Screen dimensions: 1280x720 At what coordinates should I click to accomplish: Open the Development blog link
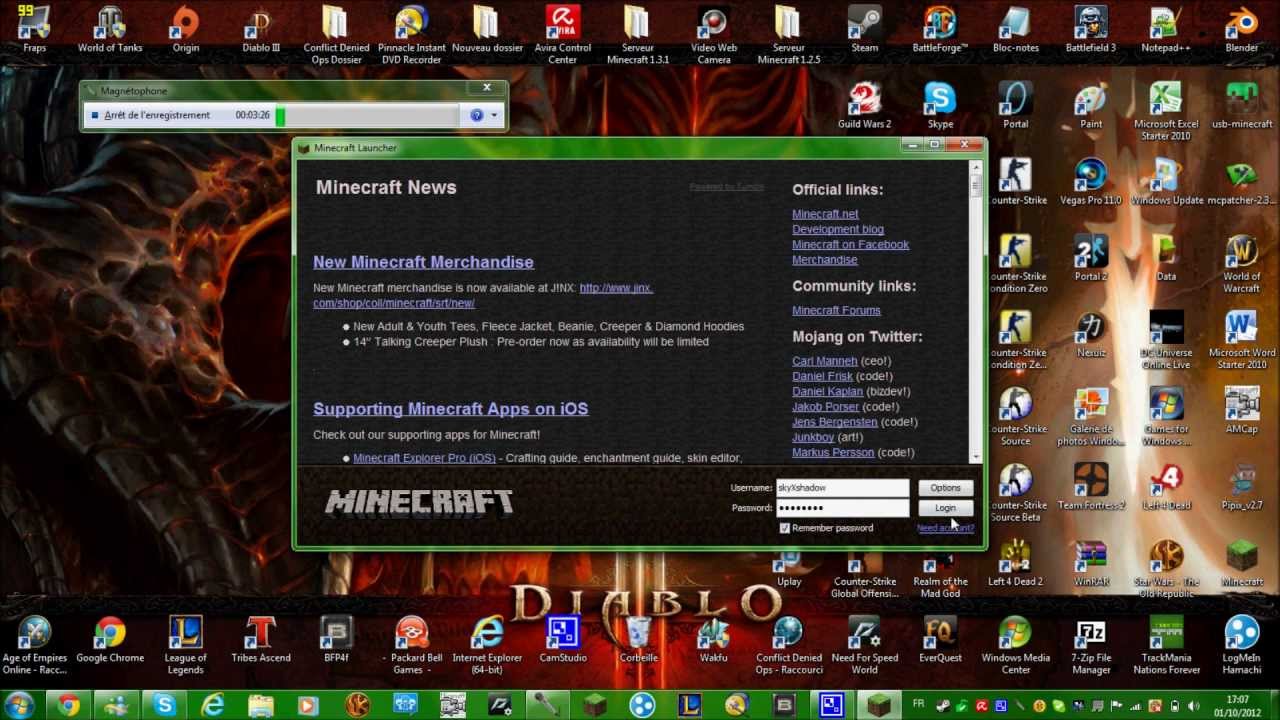(x=838, y=229)
